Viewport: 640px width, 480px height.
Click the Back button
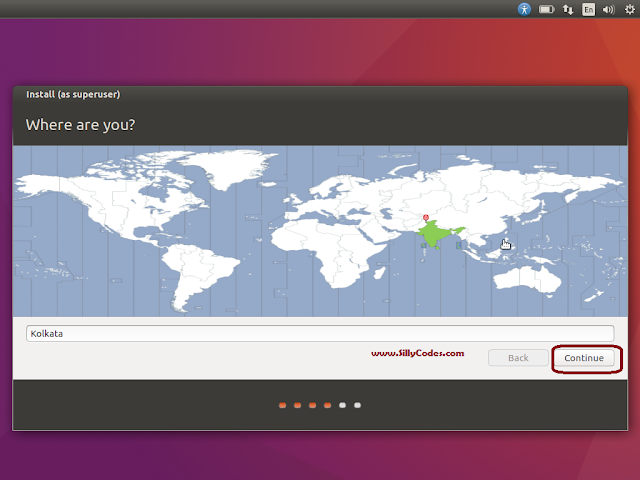point(518,358)
